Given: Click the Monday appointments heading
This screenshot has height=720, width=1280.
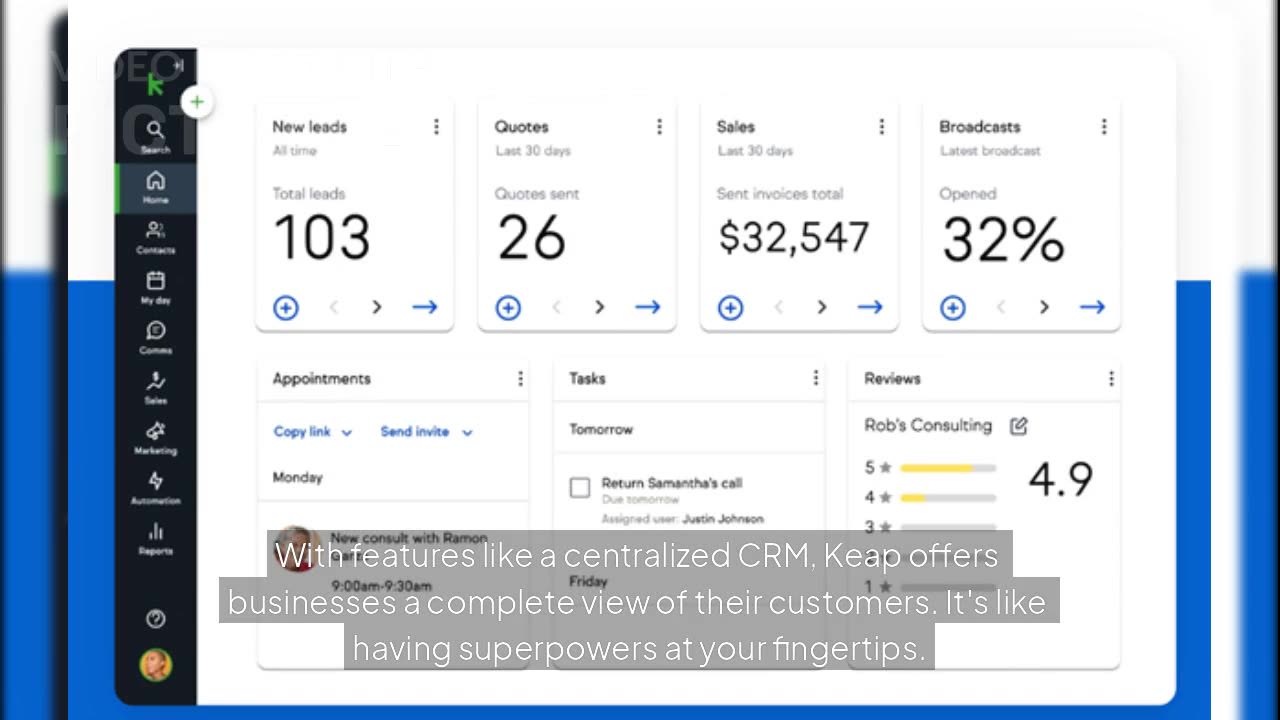Looking at the screenshot, I should [x=298, y=478].
